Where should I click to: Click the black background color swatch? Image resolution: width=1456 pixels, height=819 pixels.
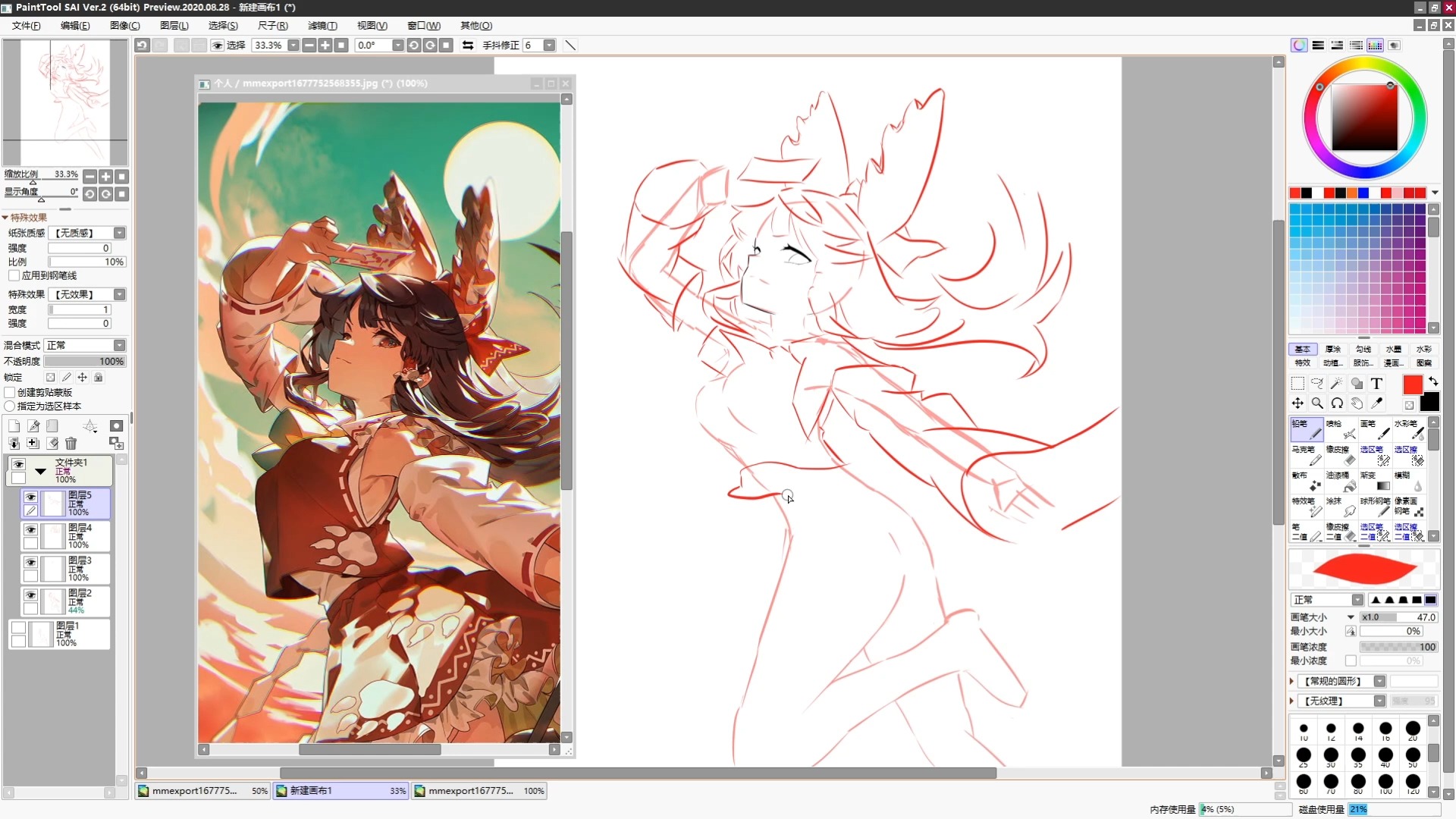tap(1429, 402)
